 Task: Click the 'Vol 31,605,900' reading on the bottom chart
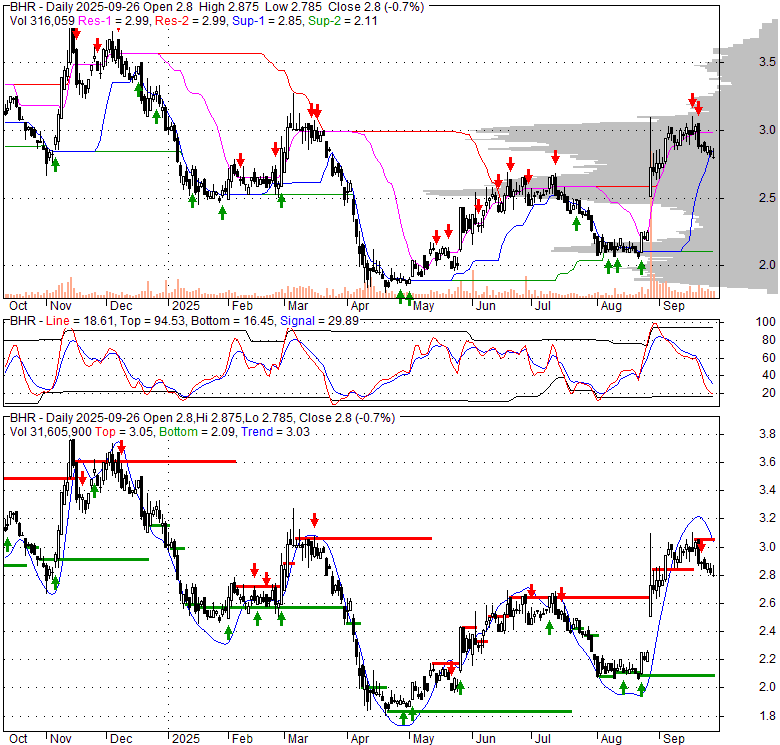coord(51,432)
